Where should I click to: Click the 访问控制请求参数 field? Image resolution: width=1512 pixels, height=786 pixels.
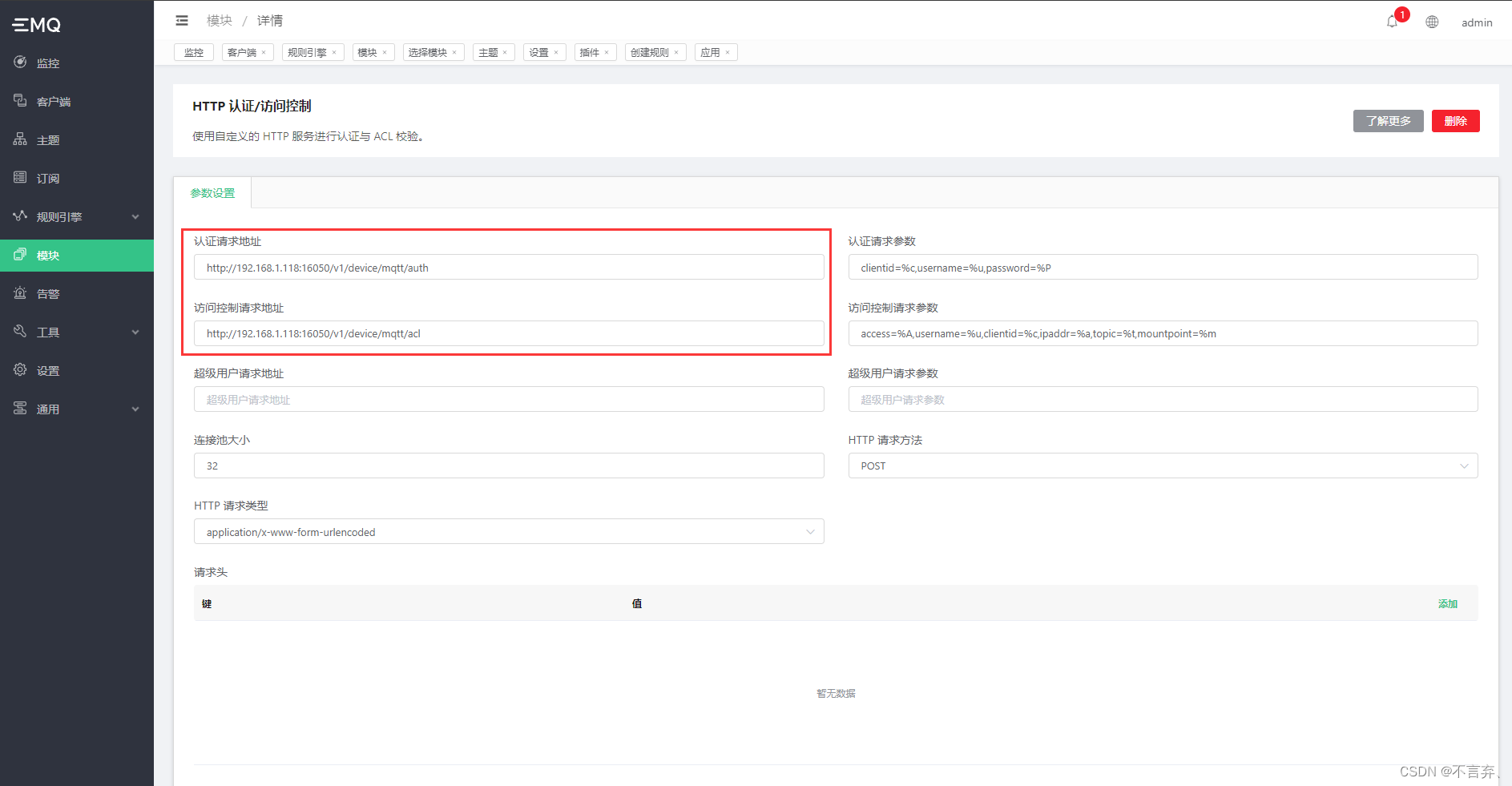pyautogui.click(x=1163, y=333)
